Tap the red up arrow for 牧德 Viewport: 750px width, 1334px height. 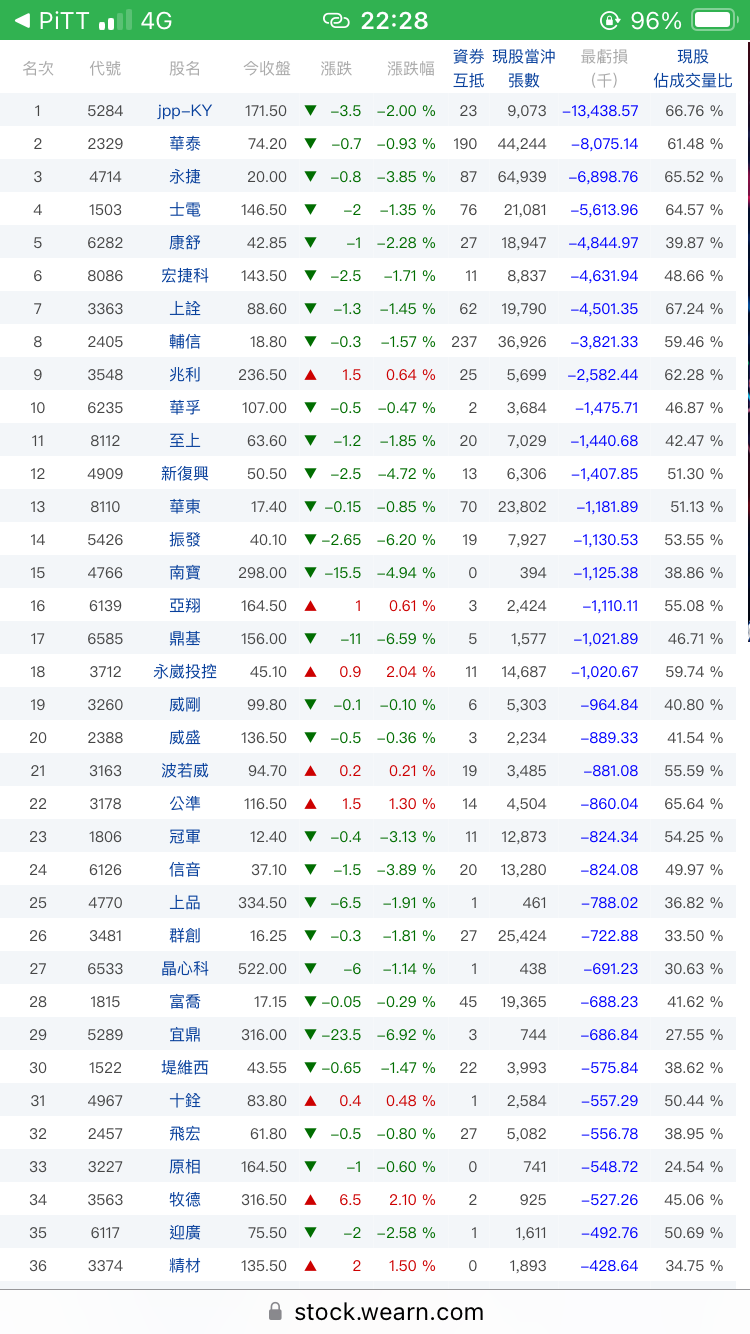[x=310, y=1200]
